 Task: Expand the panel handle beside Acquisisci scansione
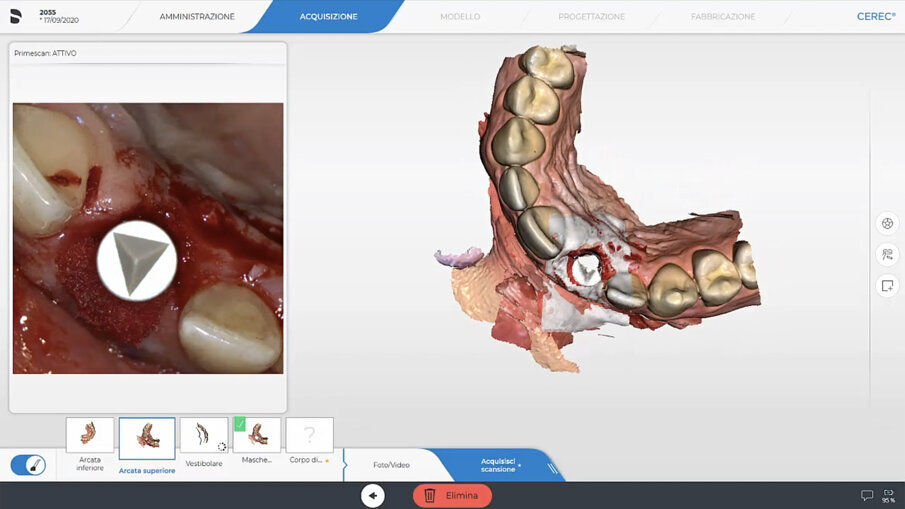pyautogui.click(x=552, y=466)
